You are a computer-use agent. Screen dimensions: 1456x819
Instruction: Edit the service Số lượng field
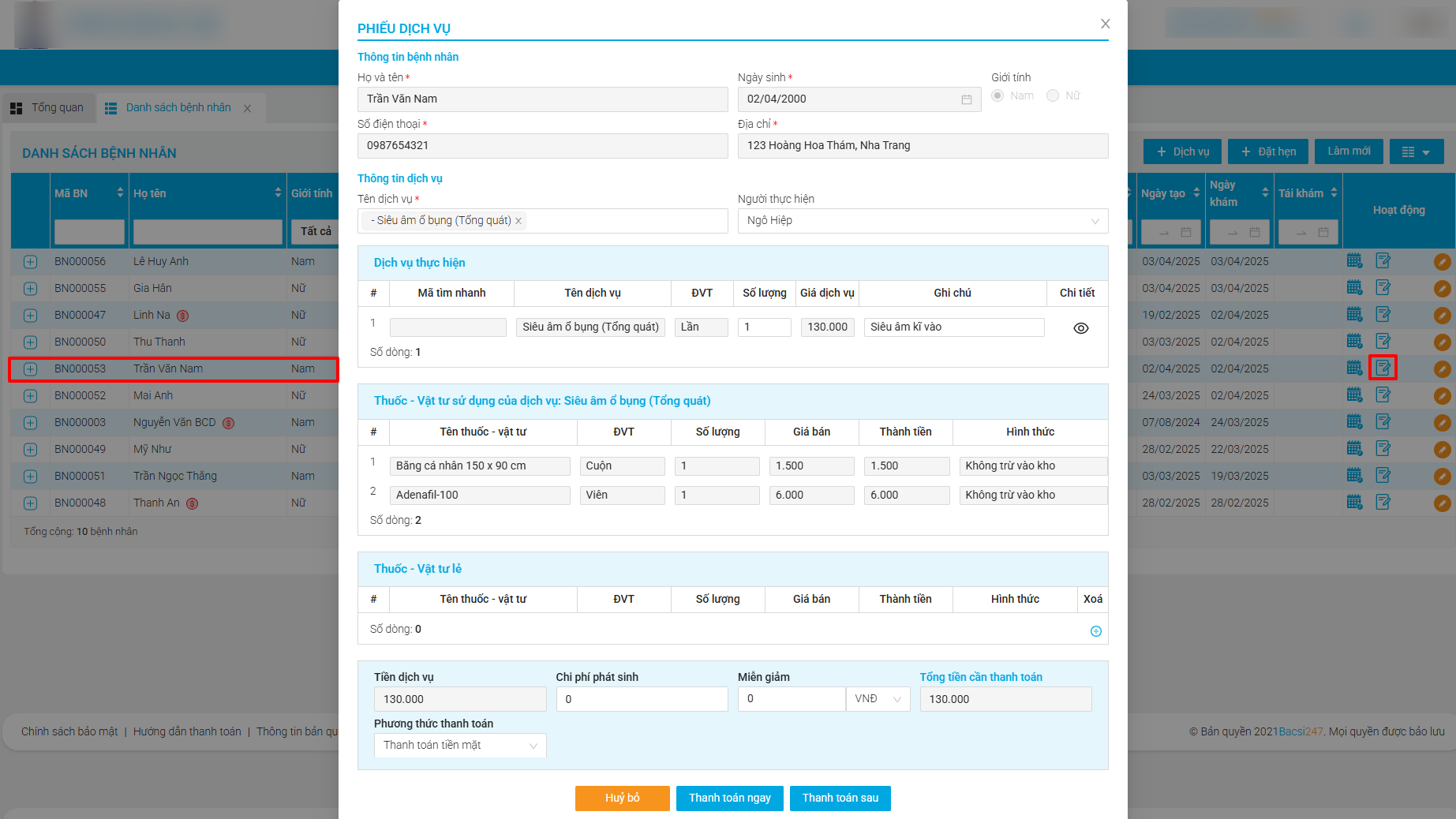764,327
